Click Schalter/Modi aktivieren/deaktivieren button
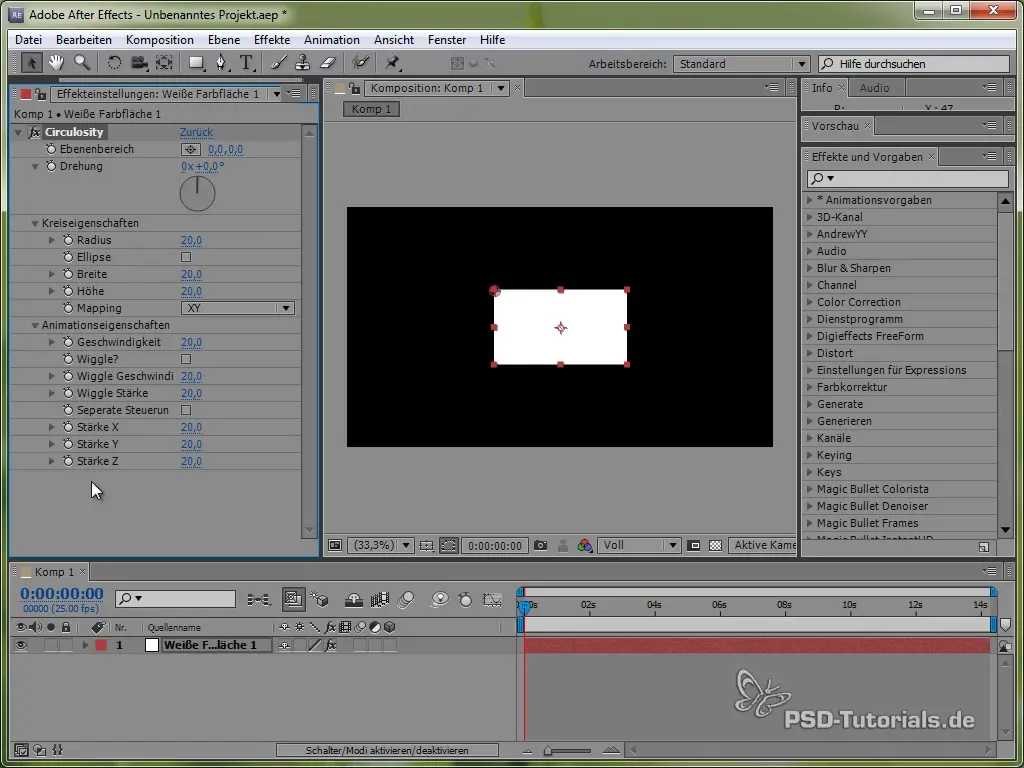The width and height of the screenshot is (1024, 768). point(387,750)
